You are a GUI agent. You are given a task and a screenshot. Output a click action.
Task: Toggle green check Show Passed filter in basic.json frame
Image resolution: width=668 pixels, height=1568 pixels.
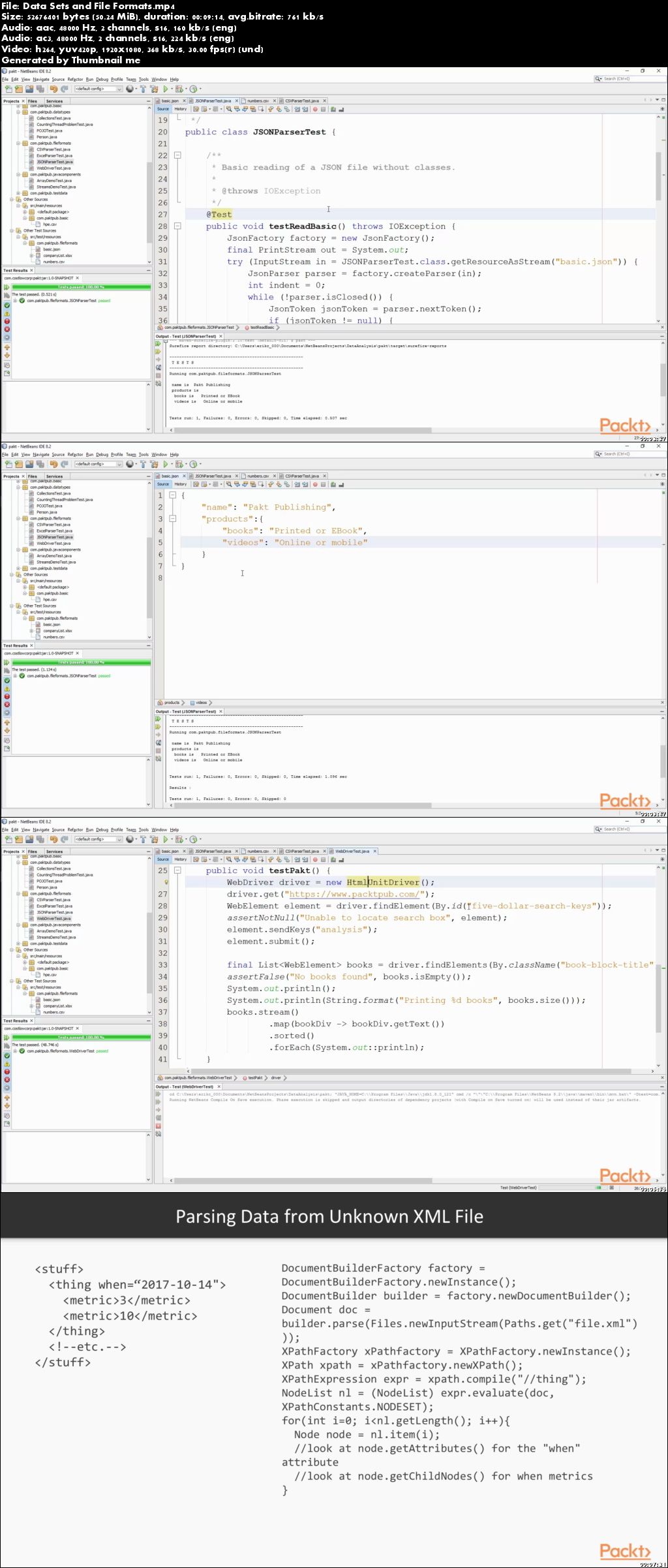tap(7, 680)
